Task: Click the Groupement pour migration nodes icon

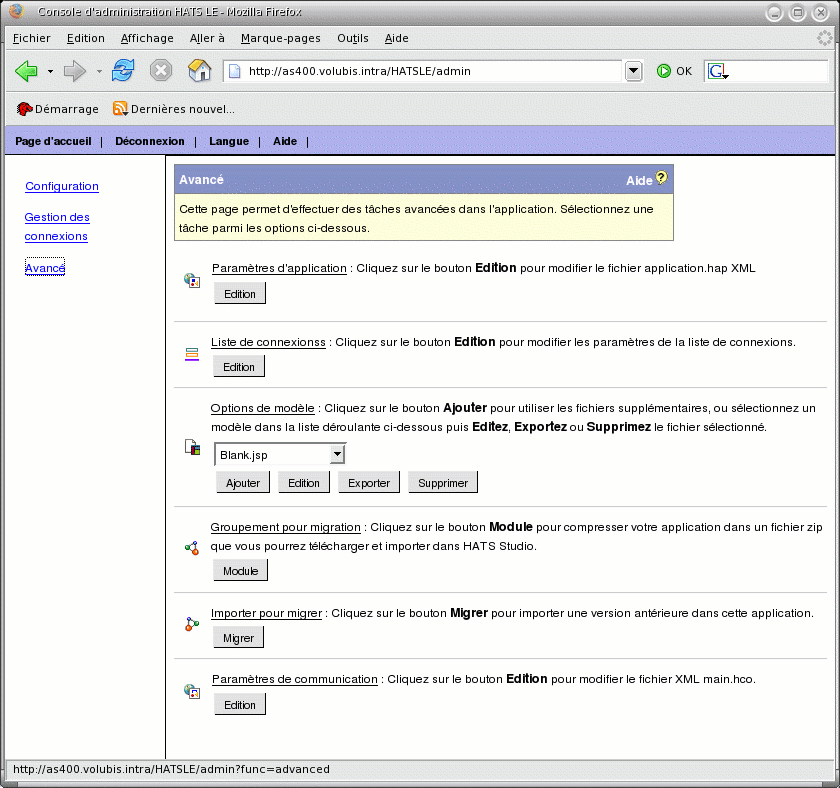Action: pyautogui.click(x=192, y=548)
